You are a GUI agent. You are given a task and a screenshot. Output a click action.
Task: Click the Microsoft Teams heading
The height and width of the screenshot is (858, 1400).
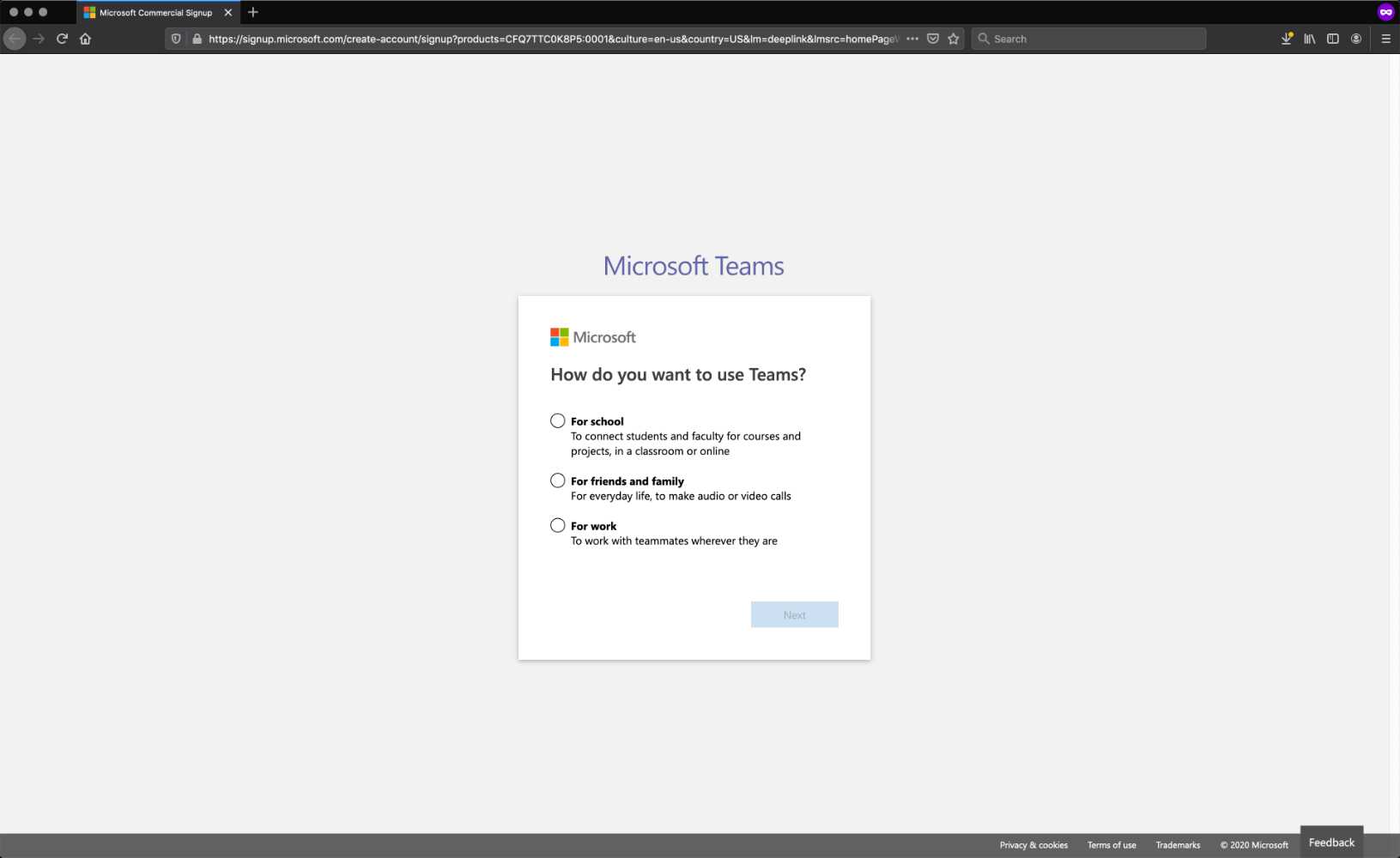coord(694,266)
